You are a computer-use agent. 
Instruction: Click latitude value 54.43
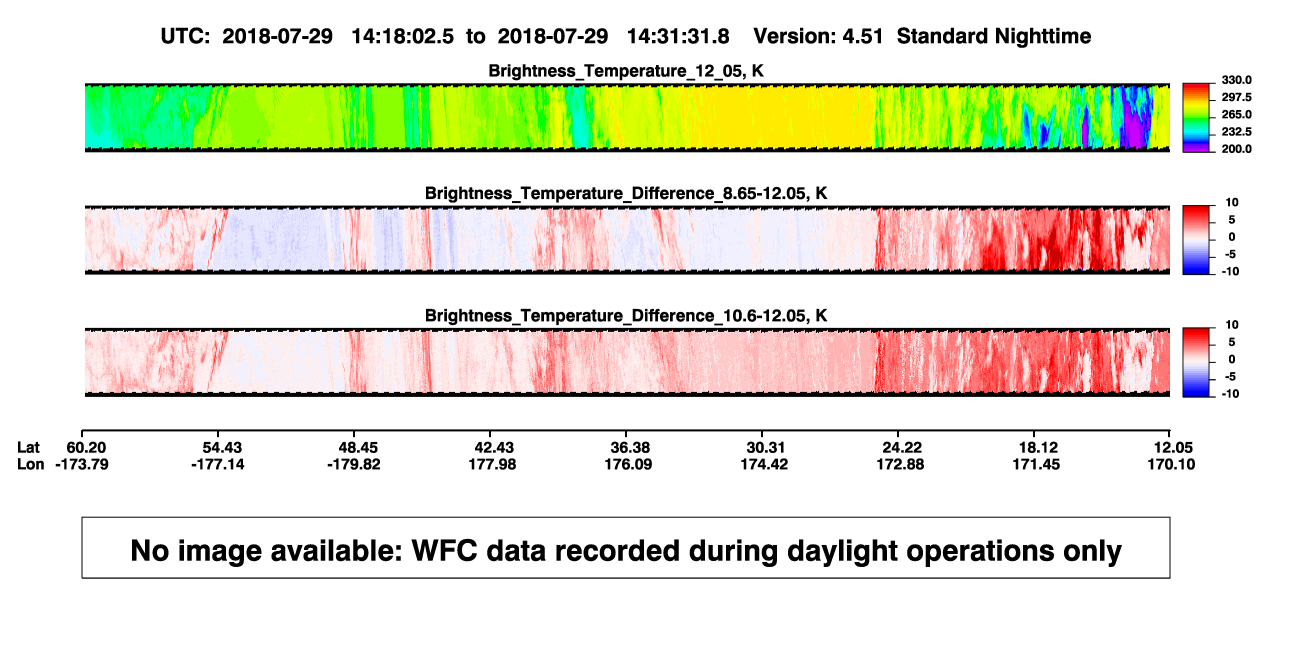pos(220,447)
